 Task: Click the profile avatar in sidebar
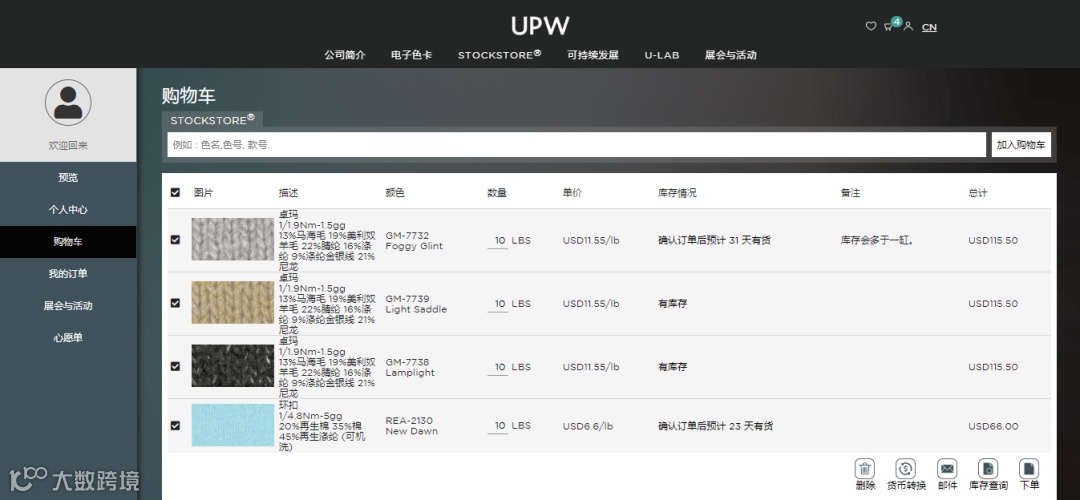[x=68, y=103]
